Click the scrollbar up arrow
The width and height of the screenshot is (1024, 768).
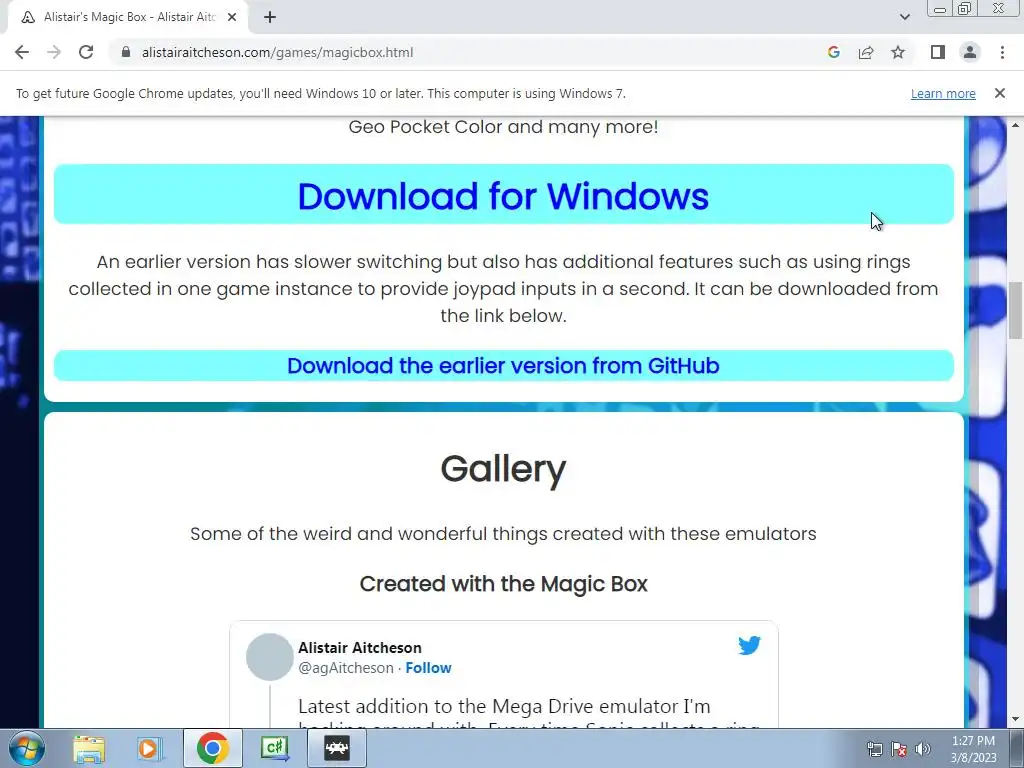[1015, 124]
